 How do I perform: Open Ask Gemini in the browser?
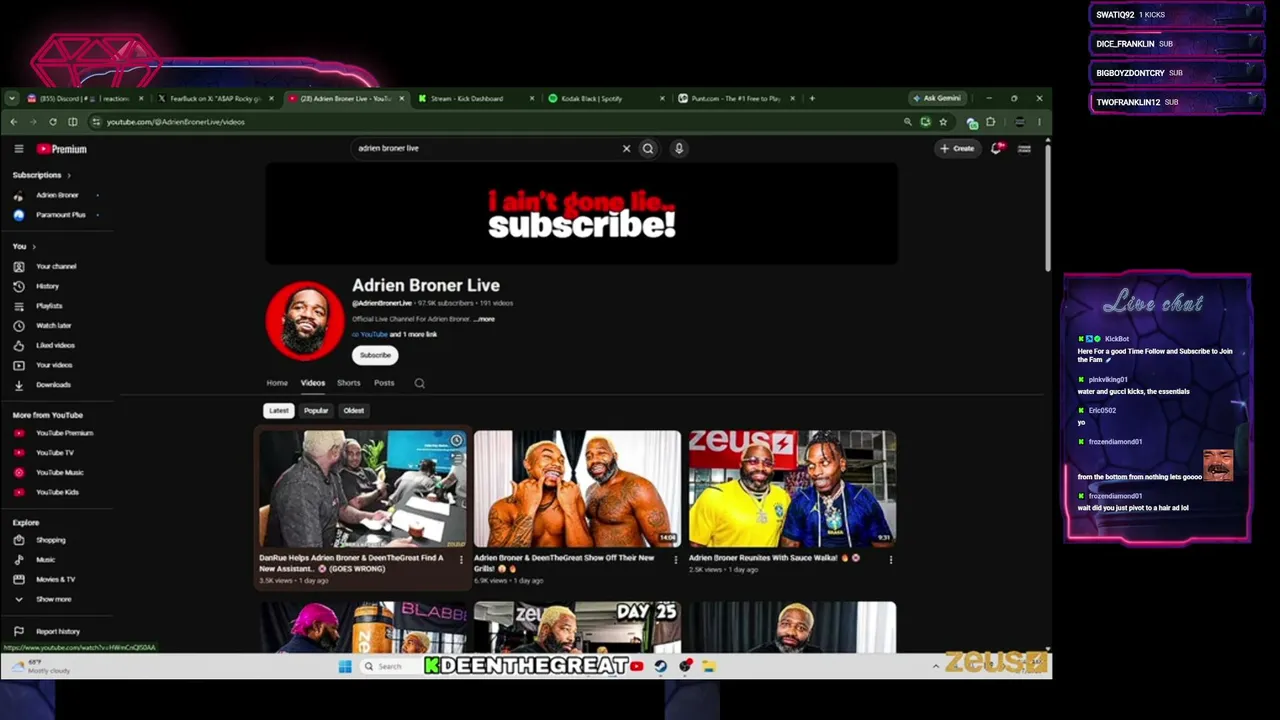click(x=937, y=98)
